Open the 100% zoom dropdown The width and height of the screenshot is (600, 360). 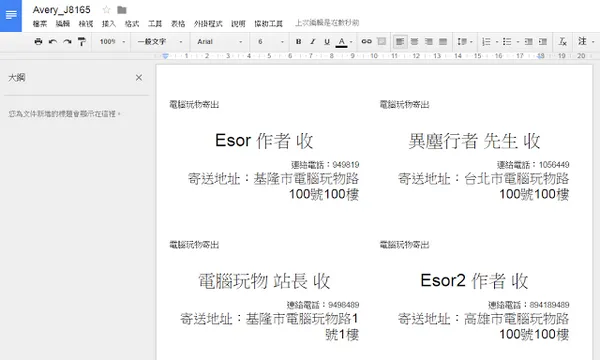click(x=112, y=41)
